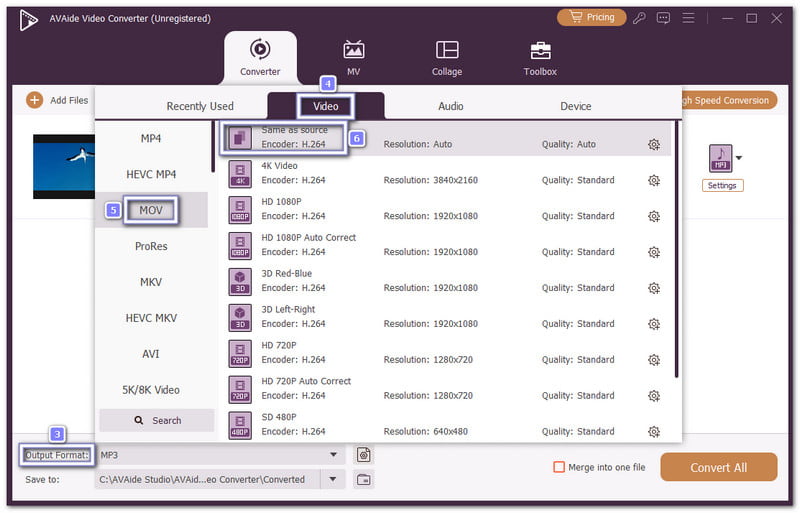
Task: Choose MP4 format in the list
Action: coord(151,138)
